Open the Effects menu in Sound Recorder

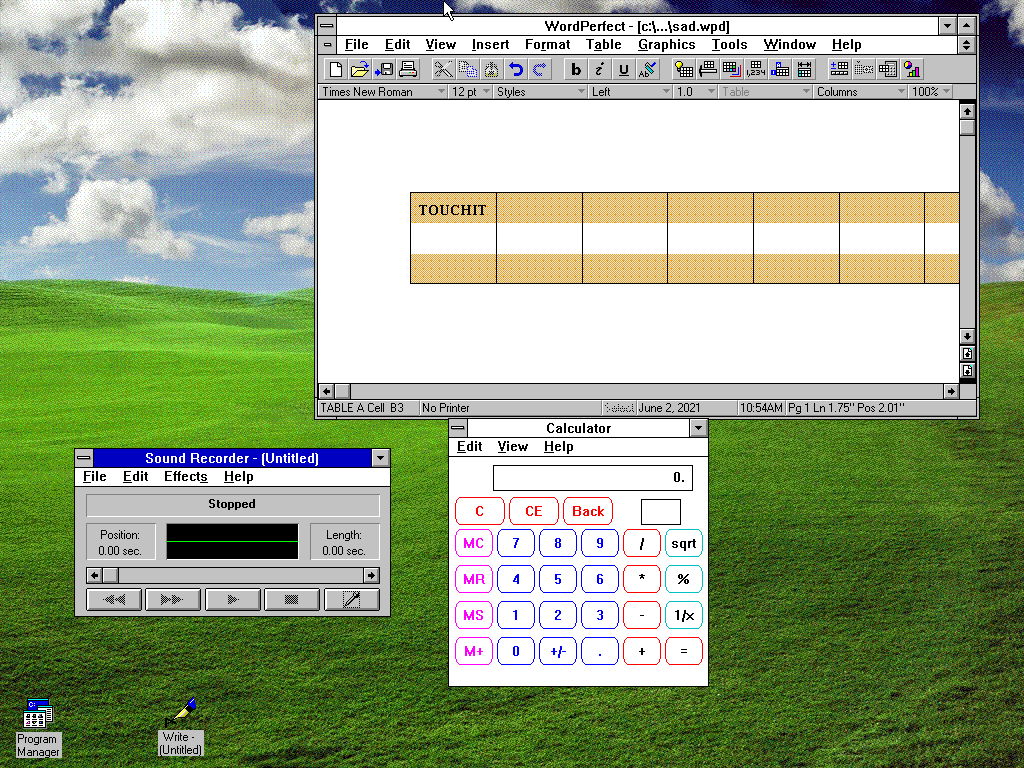pos(185,477)
